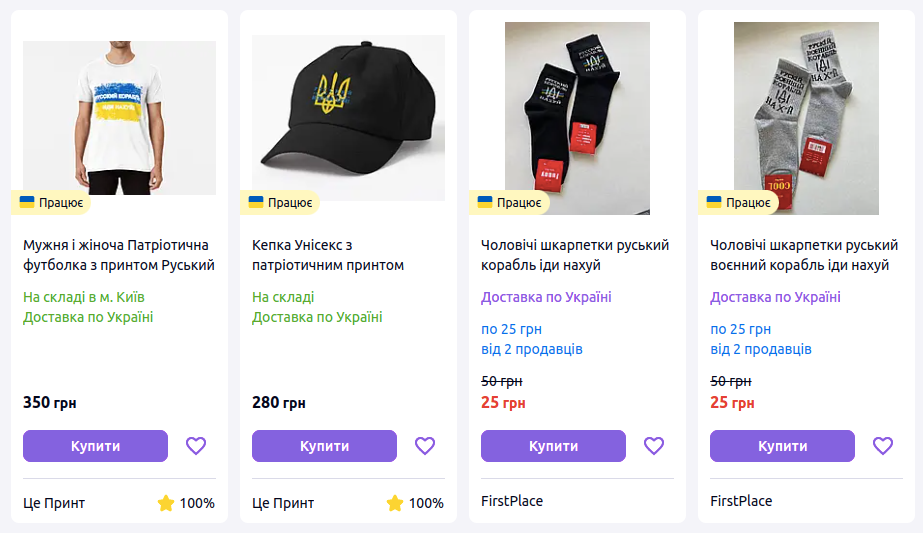View the gray socks product image

click(806, 117)
